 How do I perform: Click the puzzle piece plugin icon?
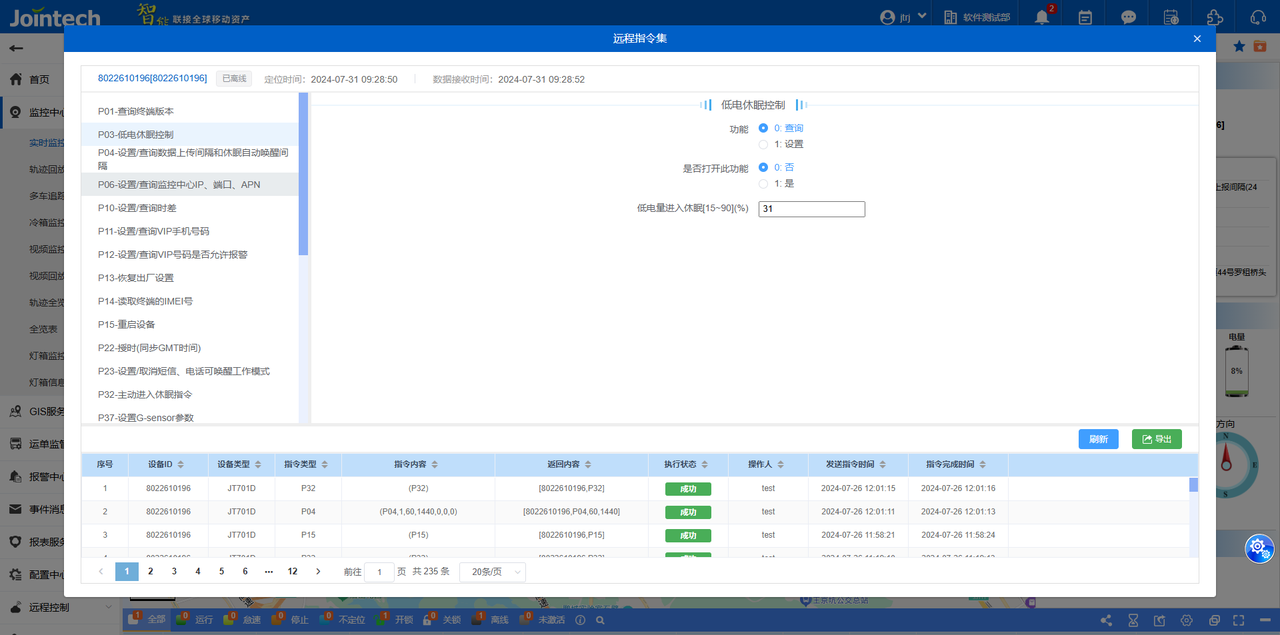[1214, 17]
